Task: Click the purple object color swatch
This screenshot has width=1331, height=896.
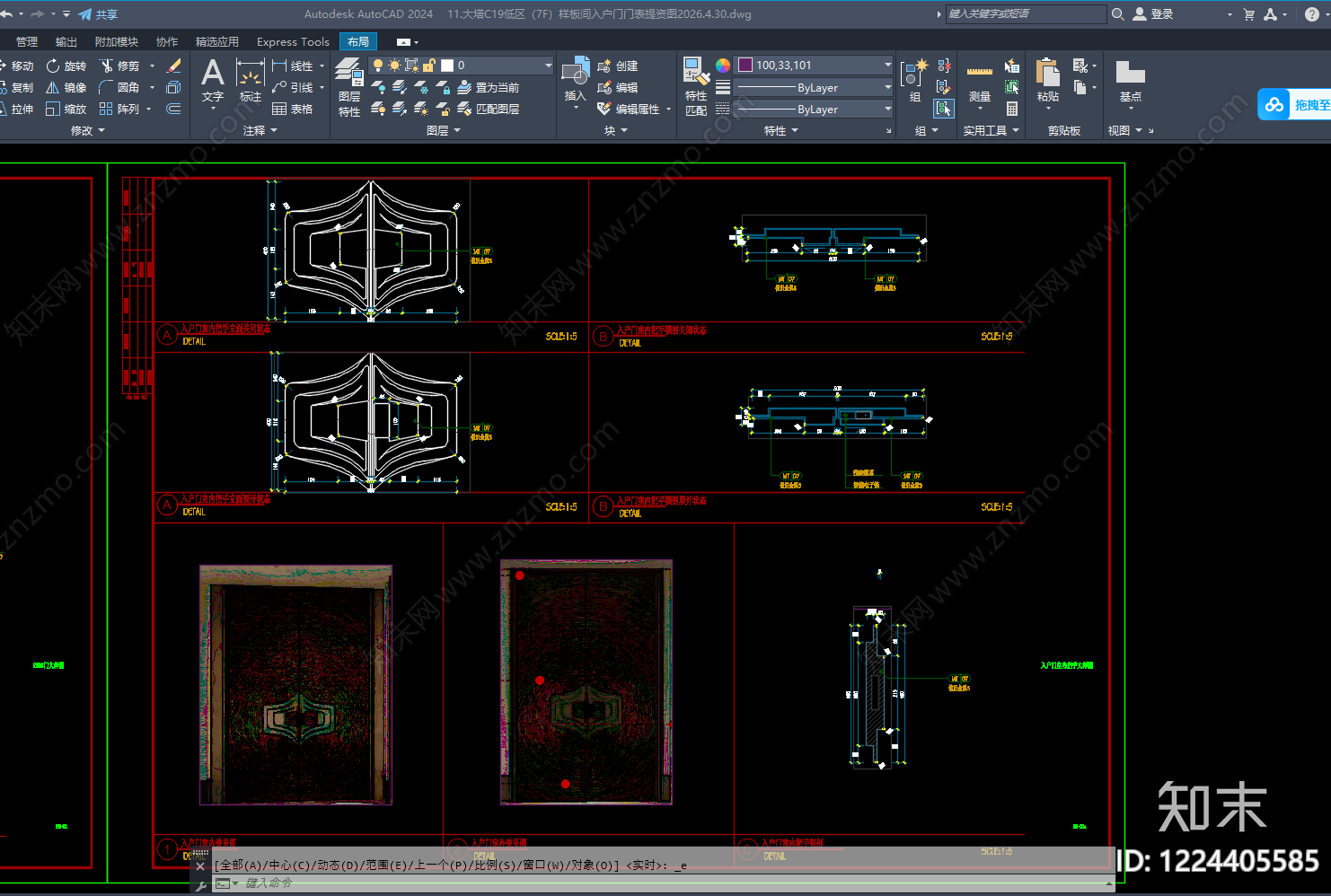Action: [x=745, y=65]
